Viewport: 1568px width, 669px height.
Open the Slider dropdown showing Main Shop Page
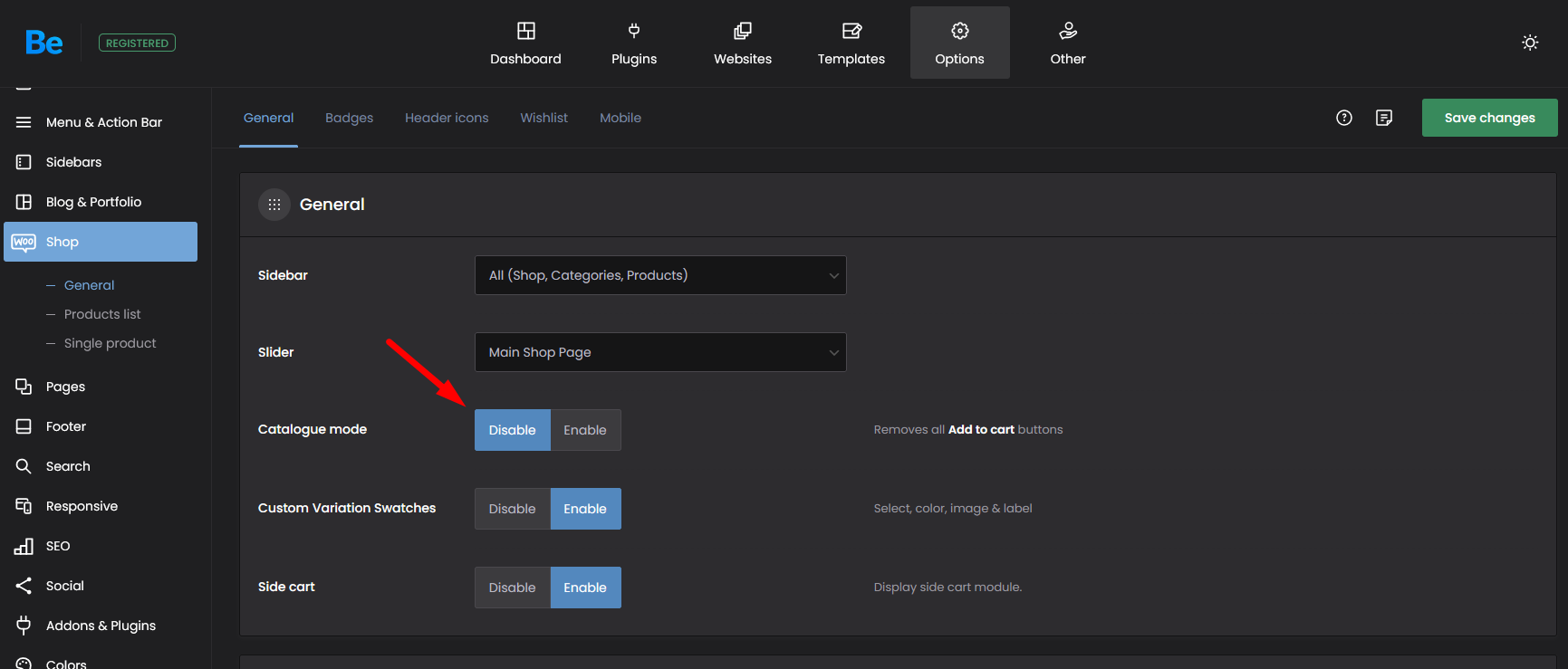[x=660, y=352]
